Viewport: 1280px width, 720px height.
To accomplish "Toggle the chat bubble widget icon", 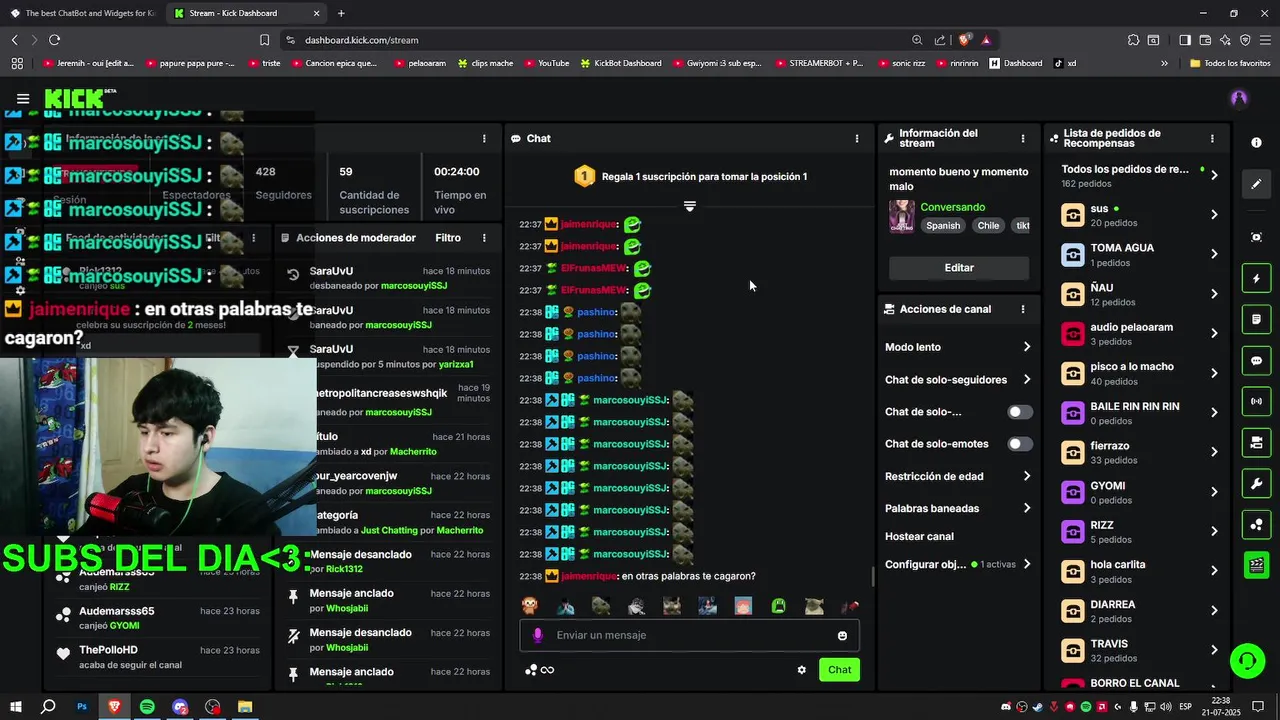I will pos(1256,360).
